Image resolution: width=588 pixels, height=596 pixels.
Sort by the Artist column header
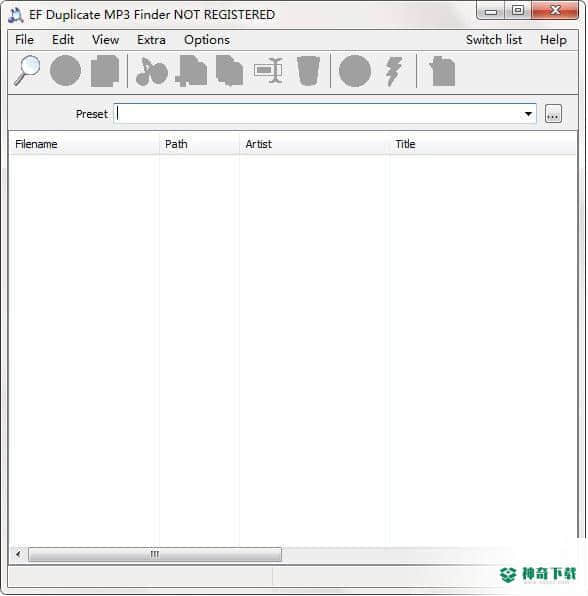(314, 144)
